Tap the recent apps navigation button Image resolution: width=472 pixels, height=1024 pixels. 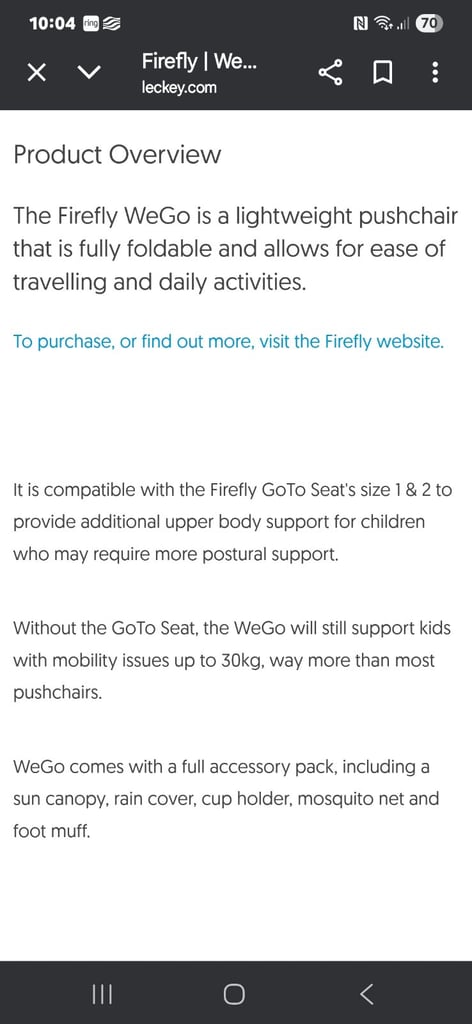[102, 994]
